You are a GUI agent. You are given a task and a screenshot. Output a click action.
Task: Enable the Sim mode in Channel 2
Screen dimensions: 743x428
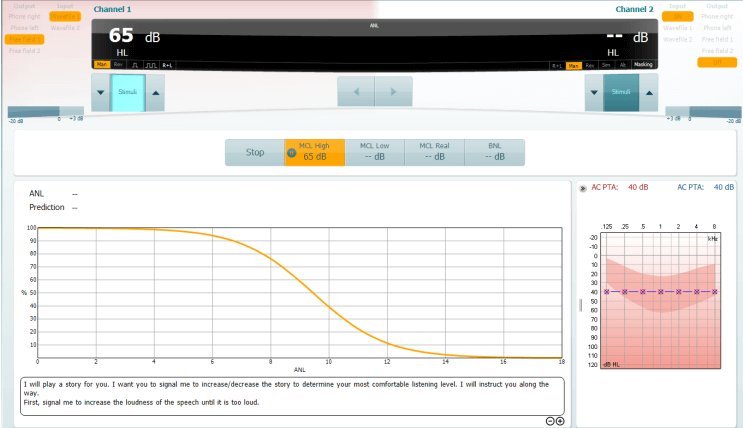tap(606, 65)
